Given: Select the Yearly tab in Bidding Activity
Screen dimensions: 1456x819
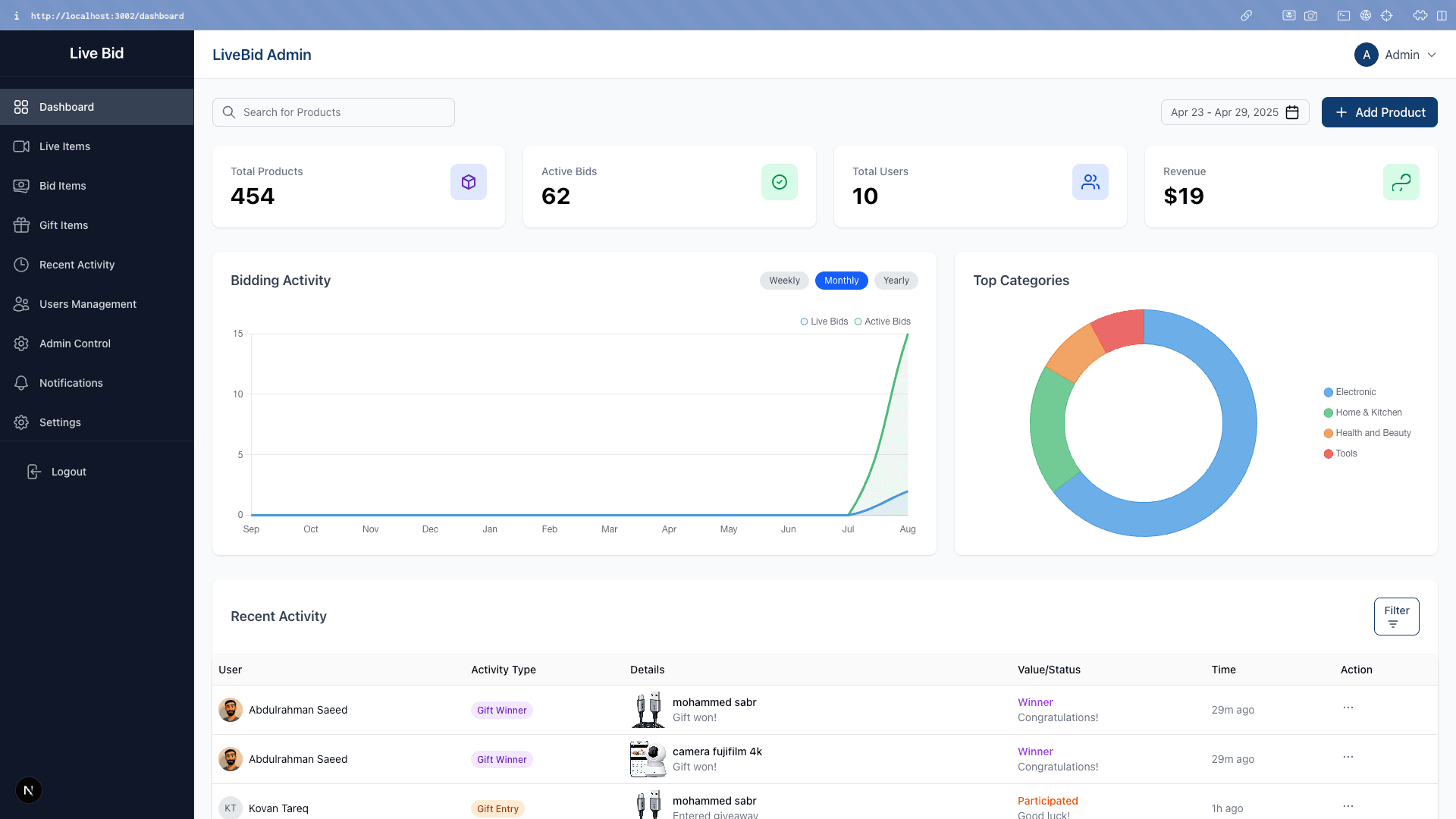Looking at the screenshot, I should coord(896,281).
